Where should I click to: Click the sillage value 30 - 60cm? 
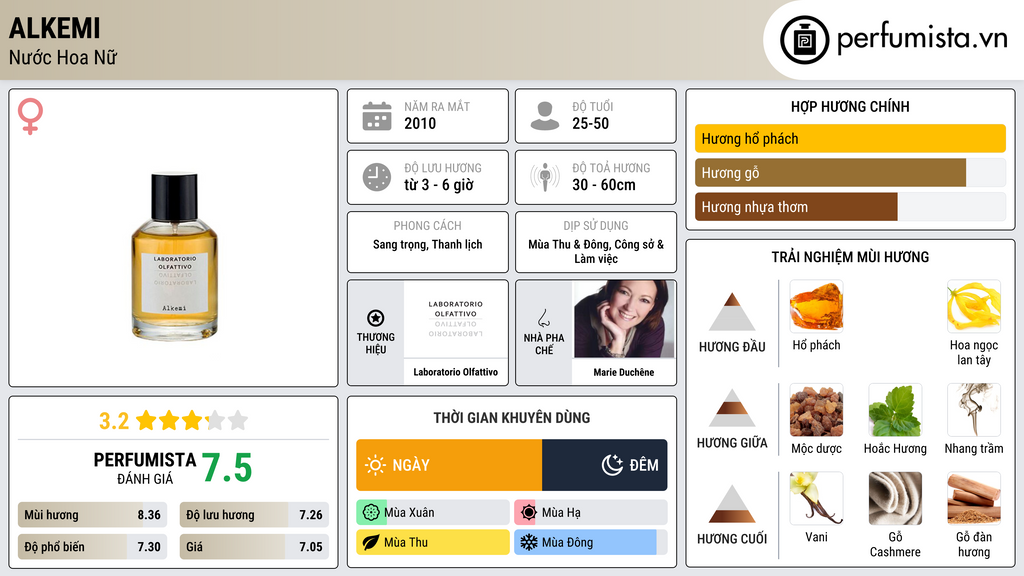pyautogui.click(x=604, y=185)
